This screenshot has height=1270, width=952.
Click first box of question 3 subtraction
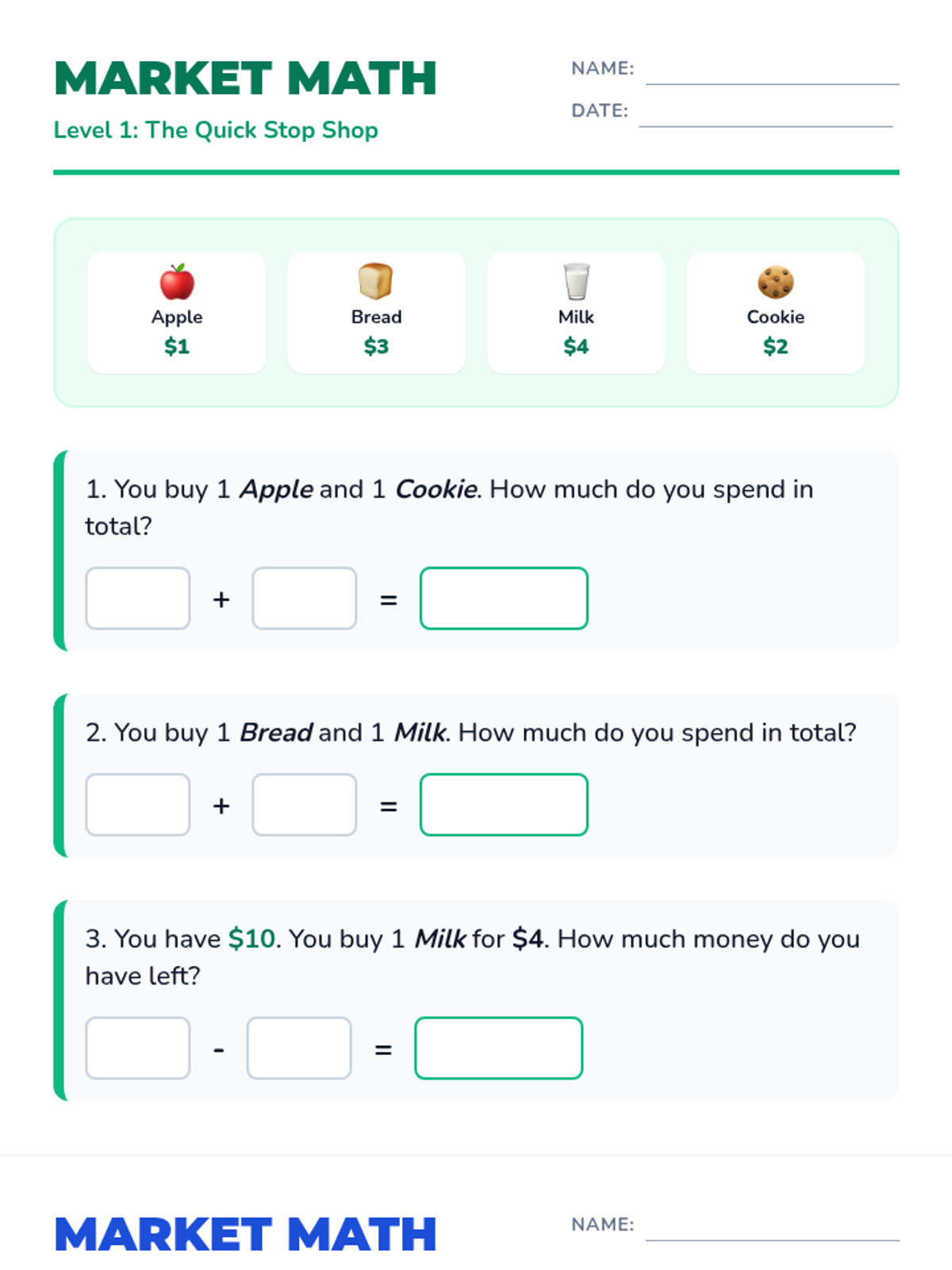point(138,1048)
